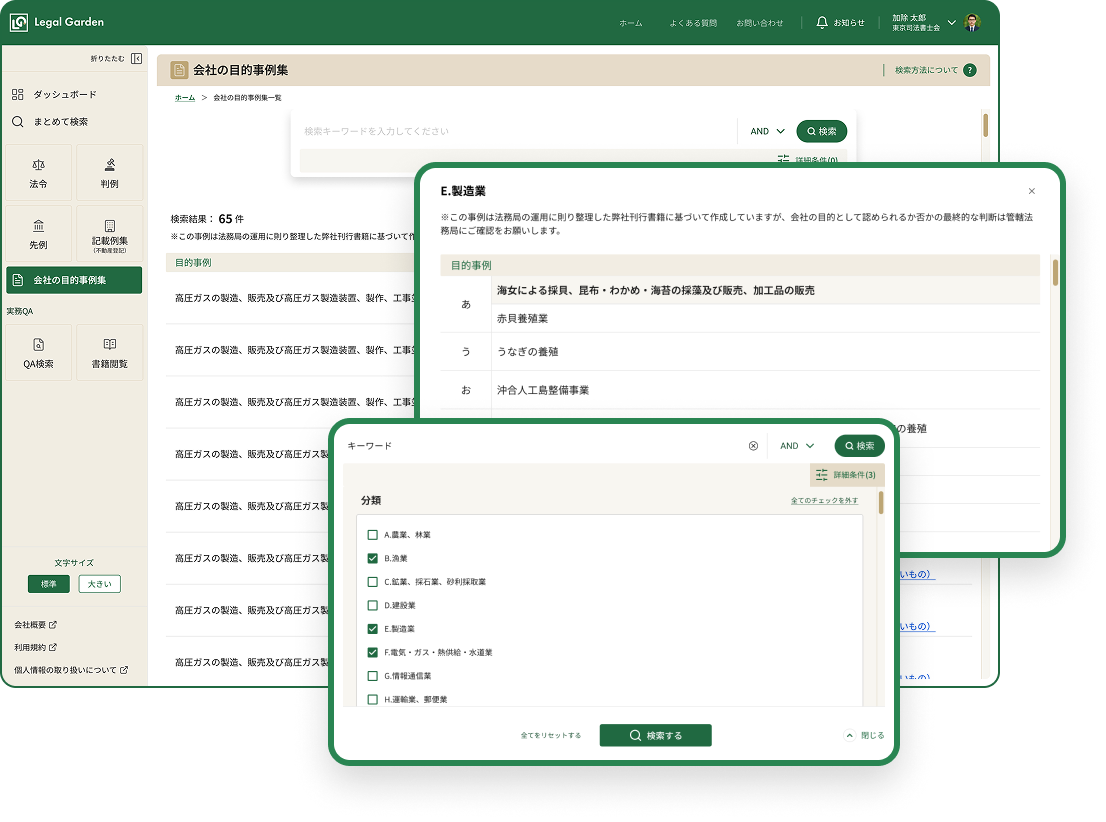
Task: Clear keyword with the circled X icon
Action: point(753,446)
